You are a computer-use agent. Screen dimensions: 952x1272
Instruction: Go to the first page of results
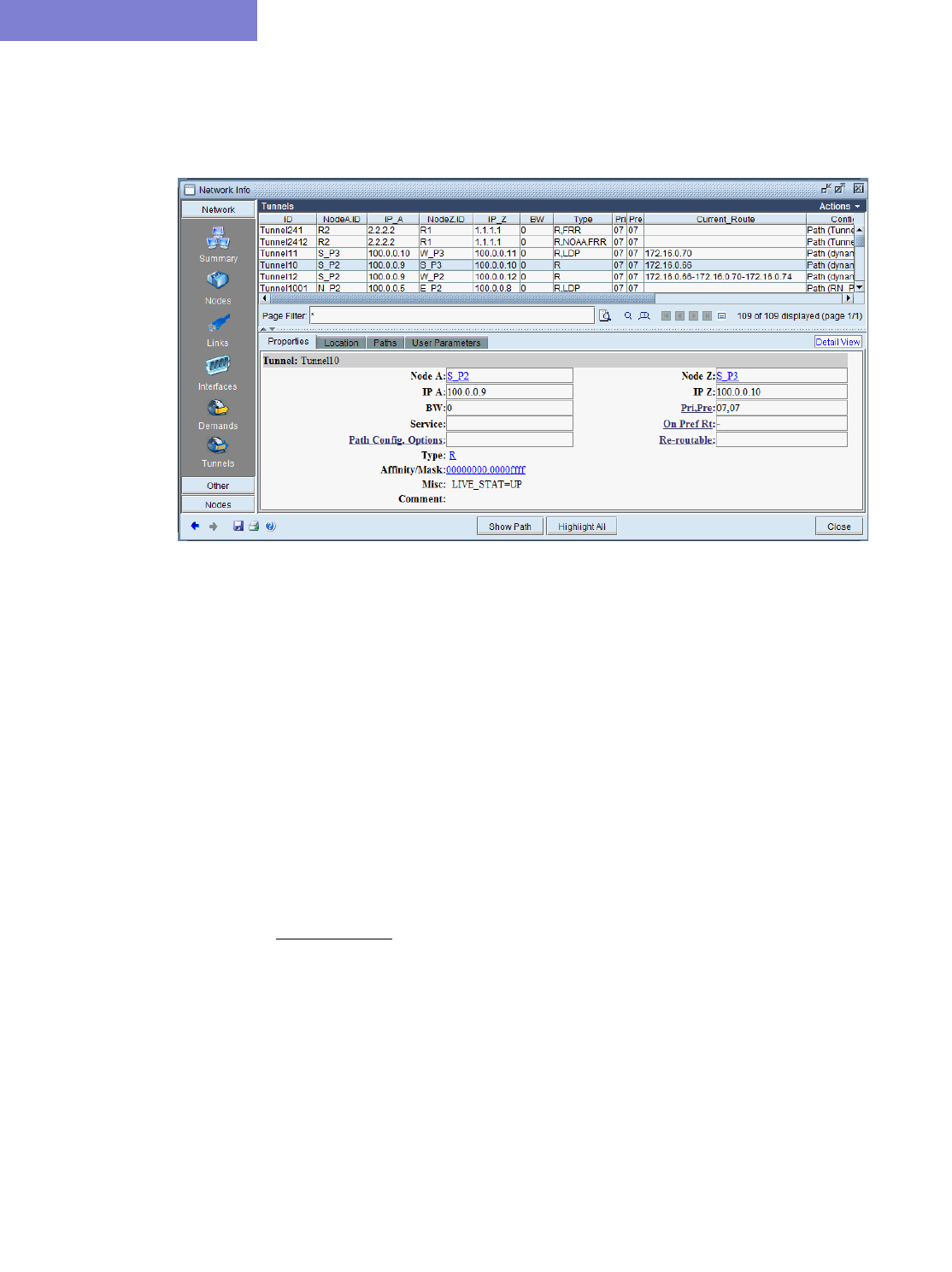pyautogui.click(x=666, y=316)
